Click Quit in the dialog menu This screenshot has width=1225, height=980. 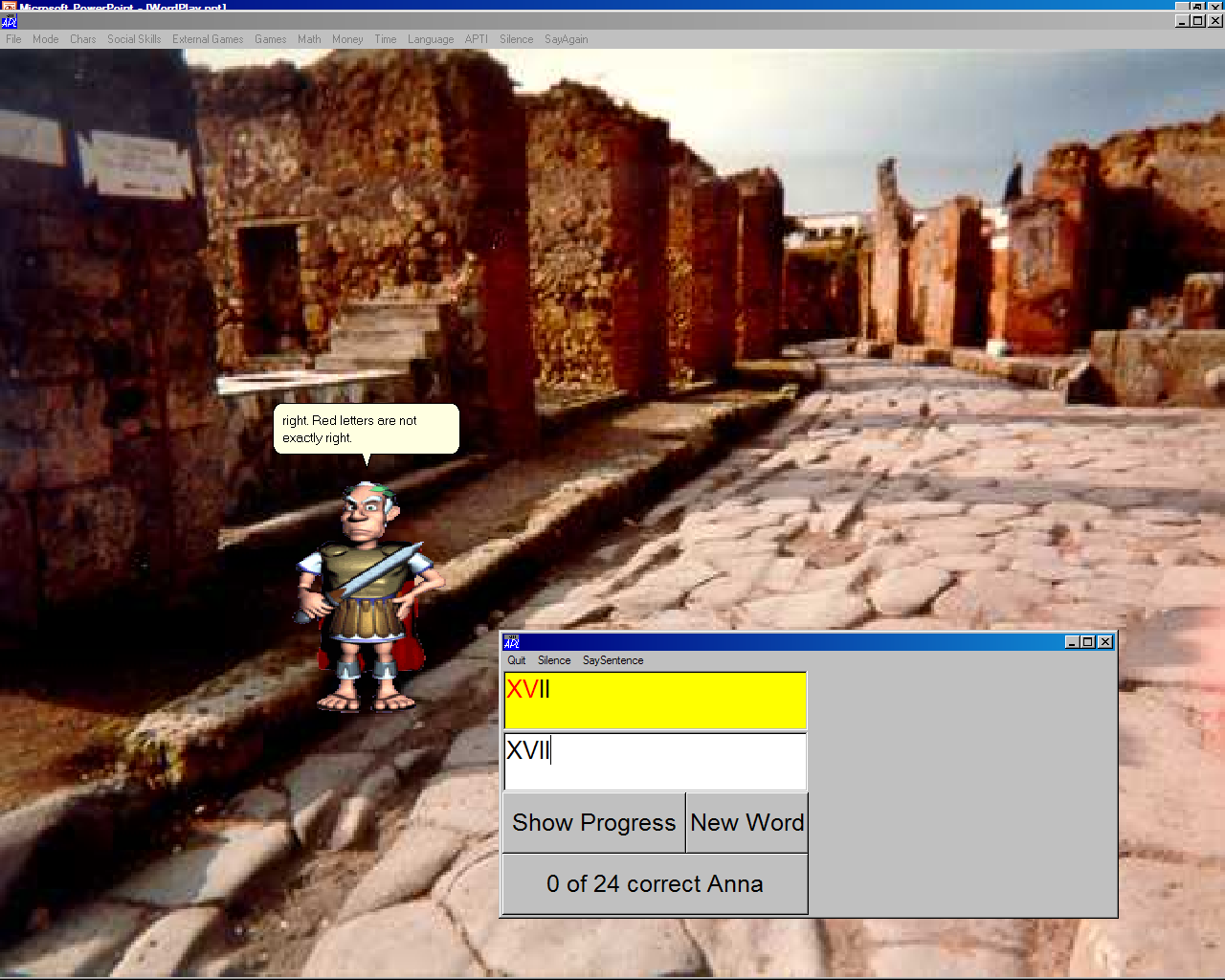[x=517, y=660]
